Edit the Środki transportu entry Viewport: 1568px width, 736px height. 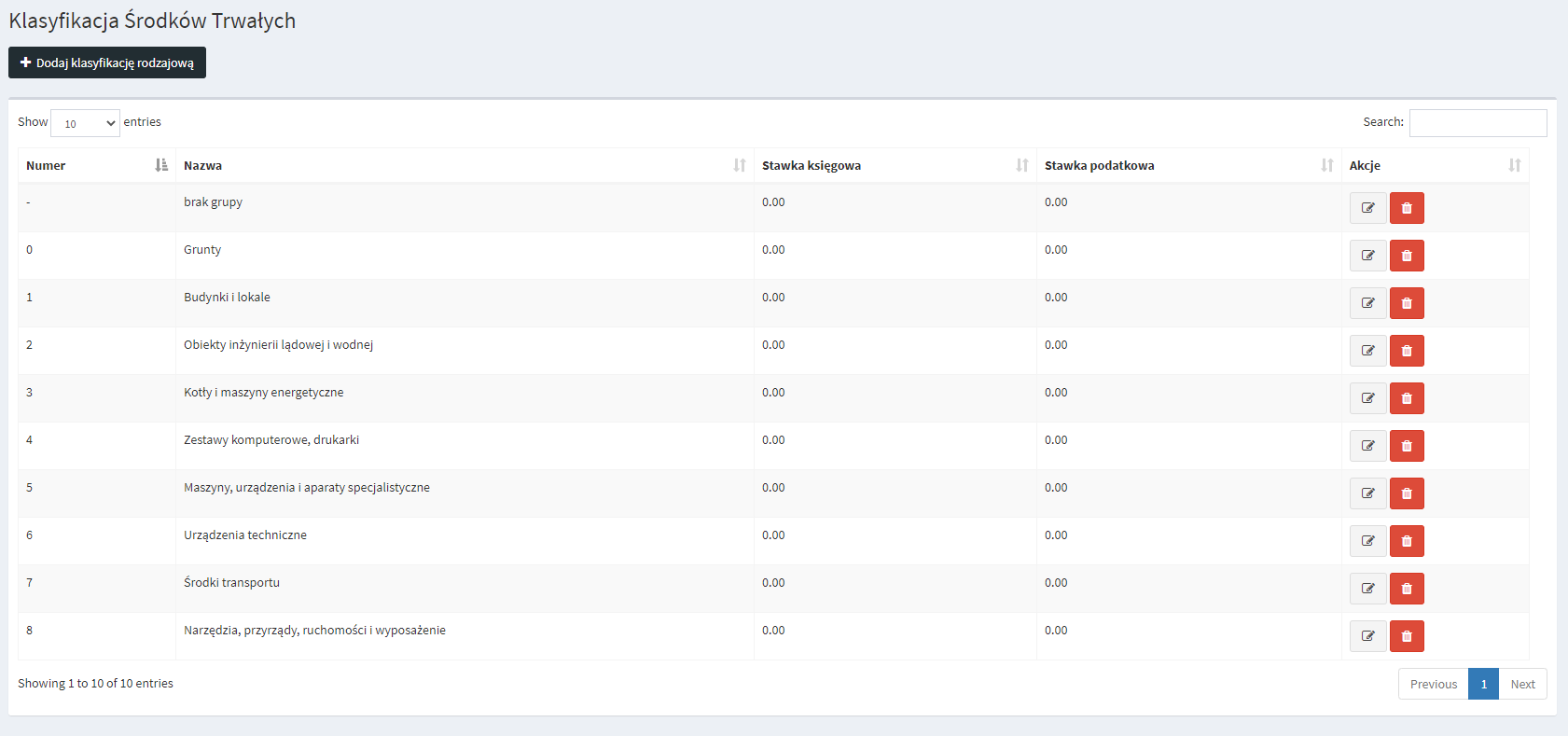(1367, 589)
